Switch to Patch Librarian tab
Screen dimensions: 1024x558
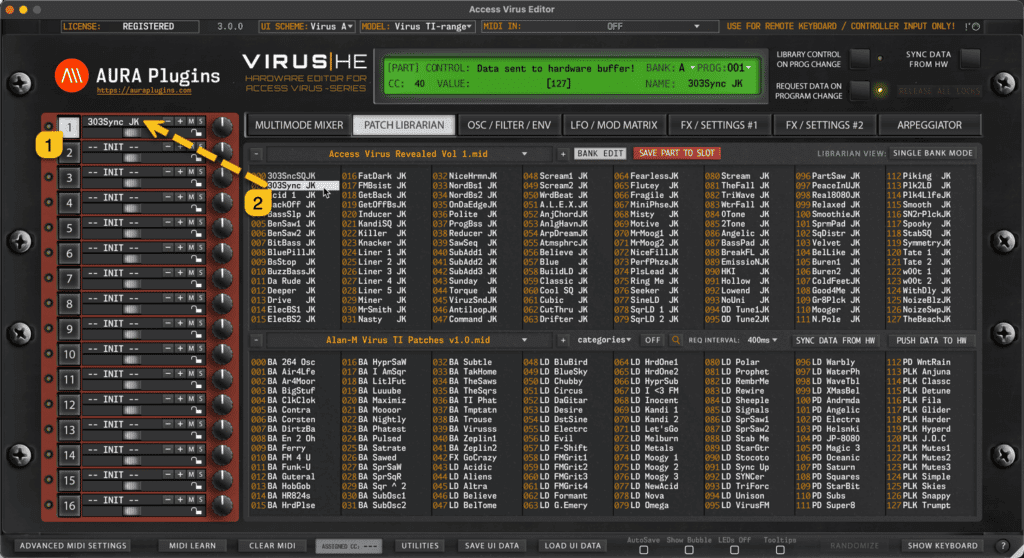tap(404, 125)
